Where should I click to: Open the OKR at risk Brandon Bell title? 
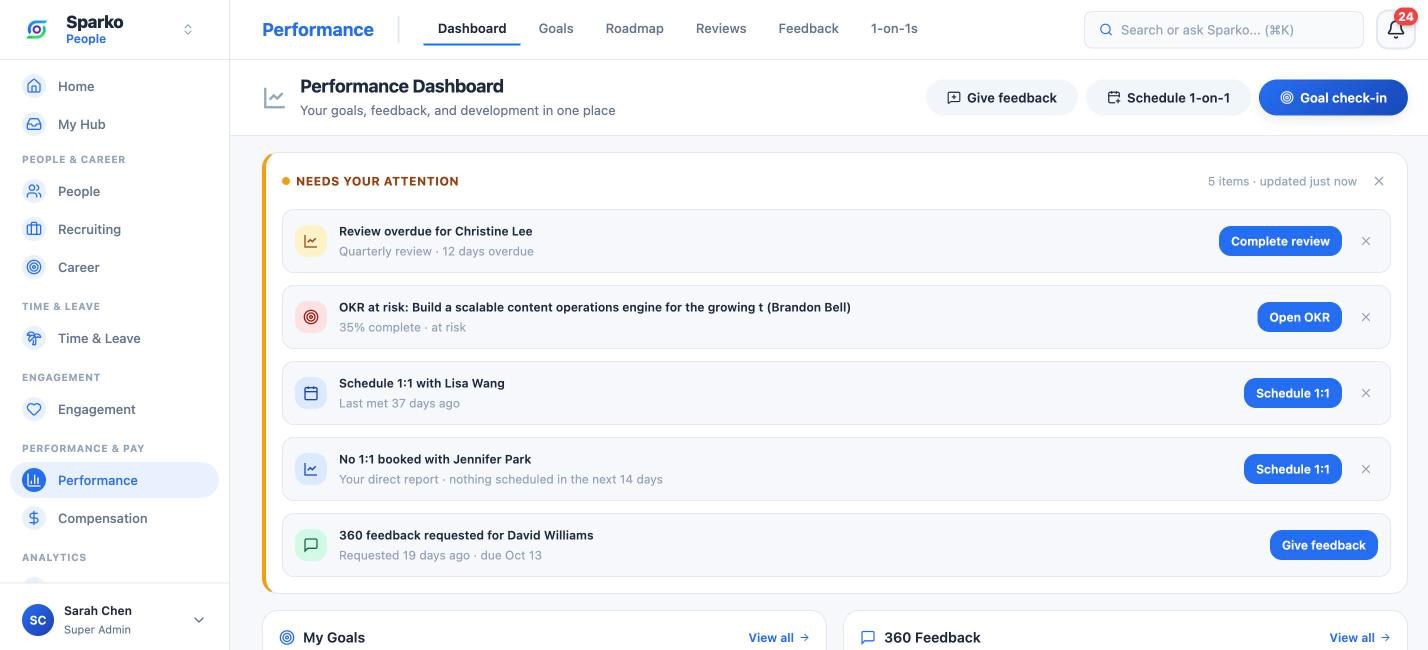(x=595, y=307)
